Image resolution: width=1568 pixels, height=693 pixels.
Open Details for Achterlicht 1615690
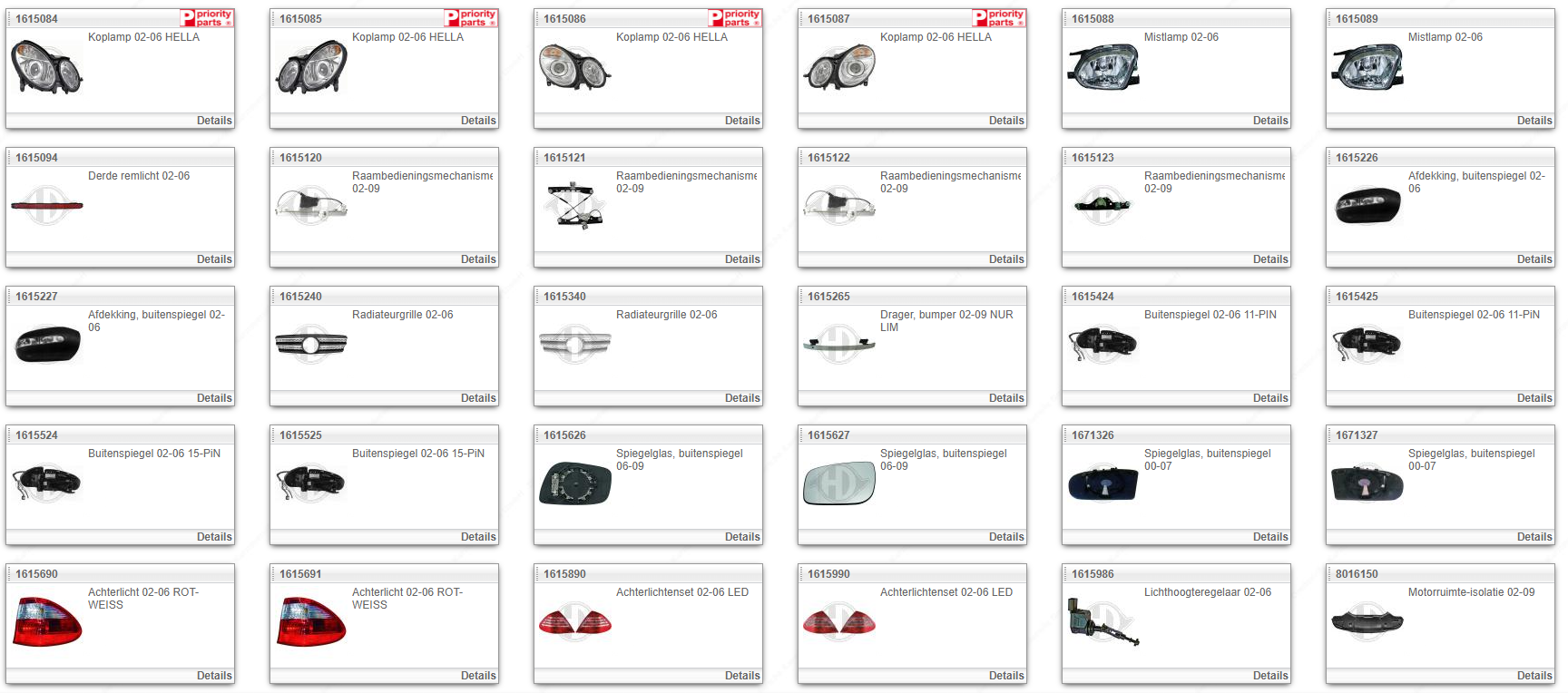coord(214,676)
